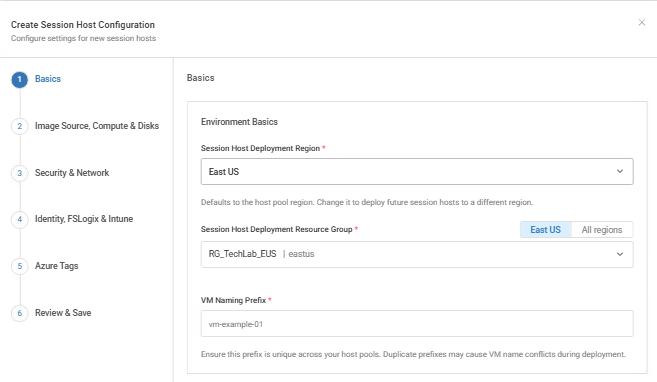Open Session Host Deployment Region dropdown
The image size is (657, 382).
[x=417, y=171]
